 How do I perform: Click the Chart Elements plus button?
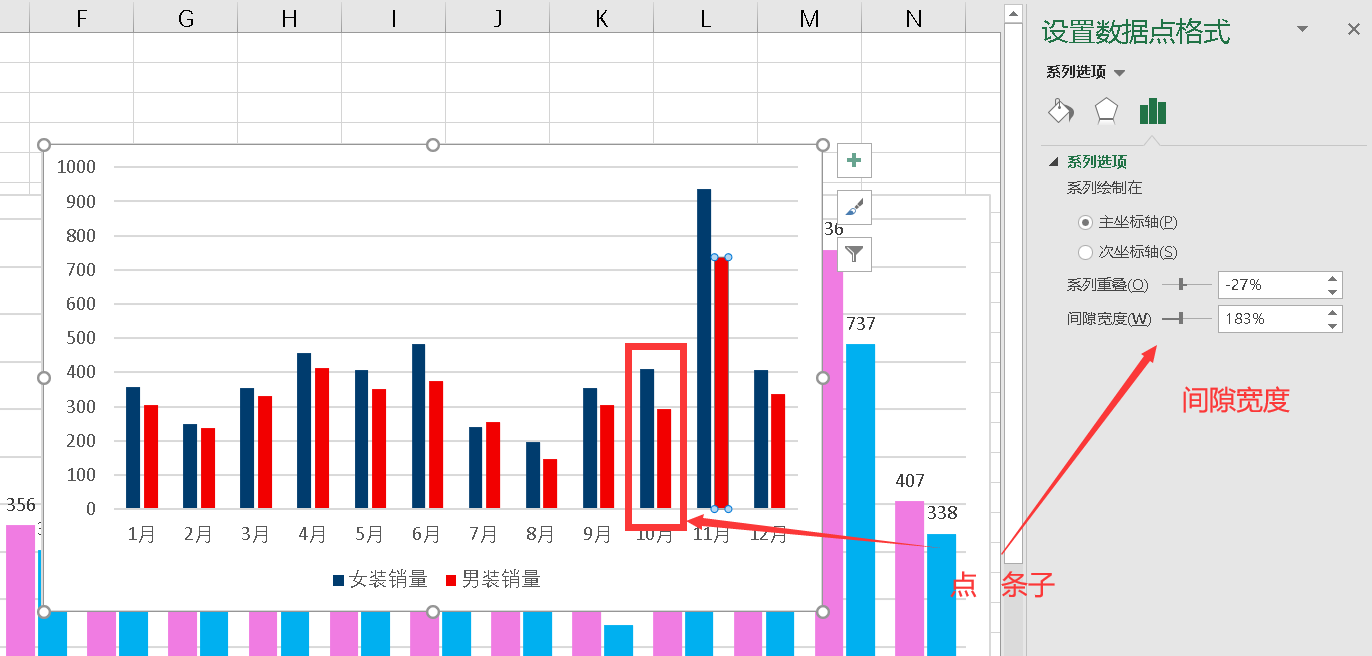click(854, 160)
